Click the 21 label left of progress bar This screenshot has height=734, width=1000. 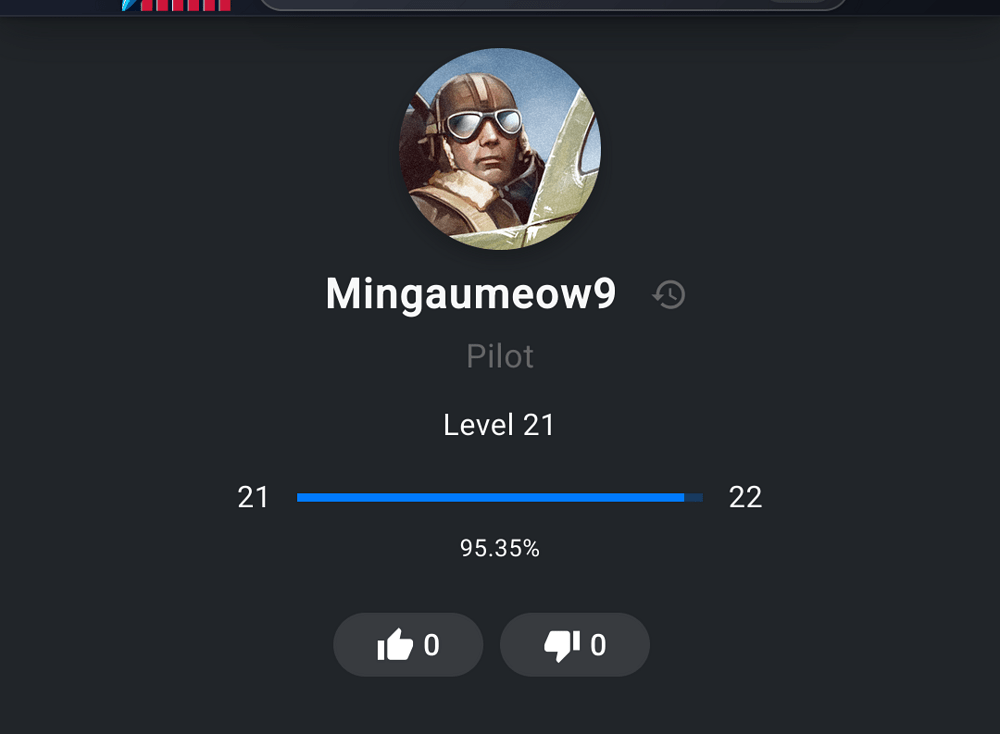(x=253, y=497)
